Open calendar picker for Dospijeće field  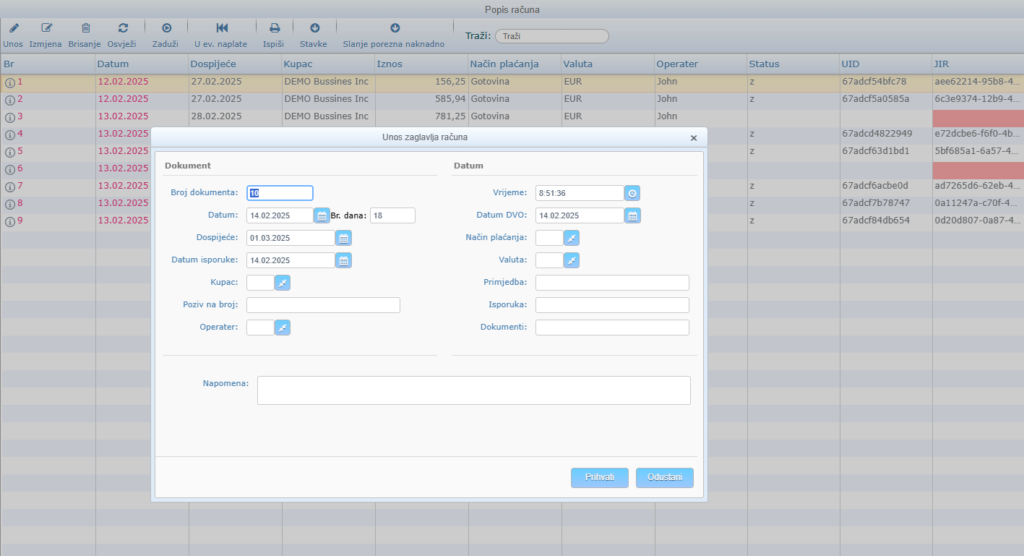point(343,238)
